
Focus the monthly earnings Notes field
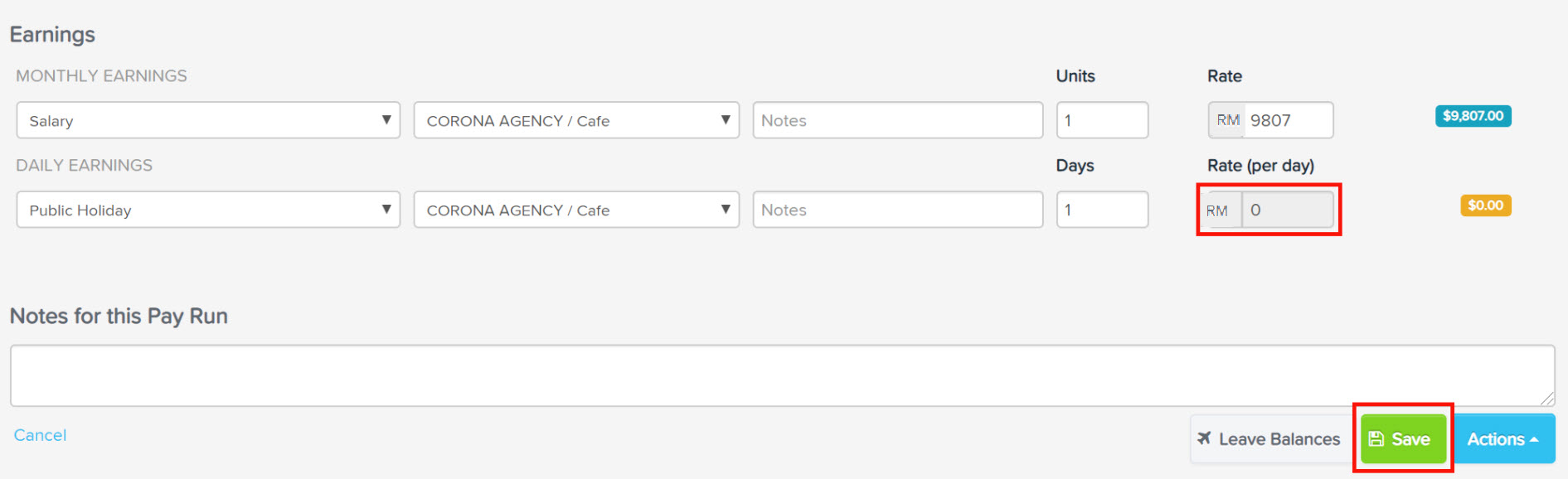click(897, 120)
